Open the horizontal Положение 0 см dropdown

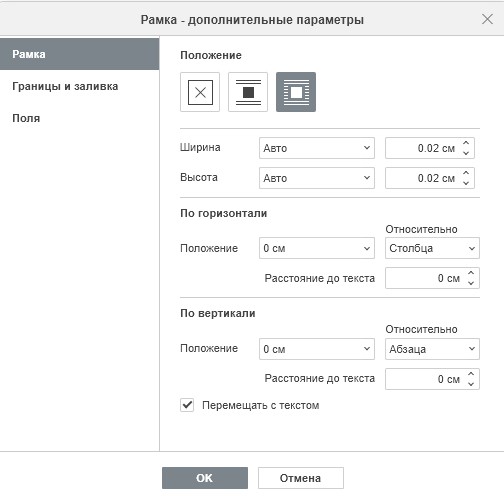click(317, 248)
